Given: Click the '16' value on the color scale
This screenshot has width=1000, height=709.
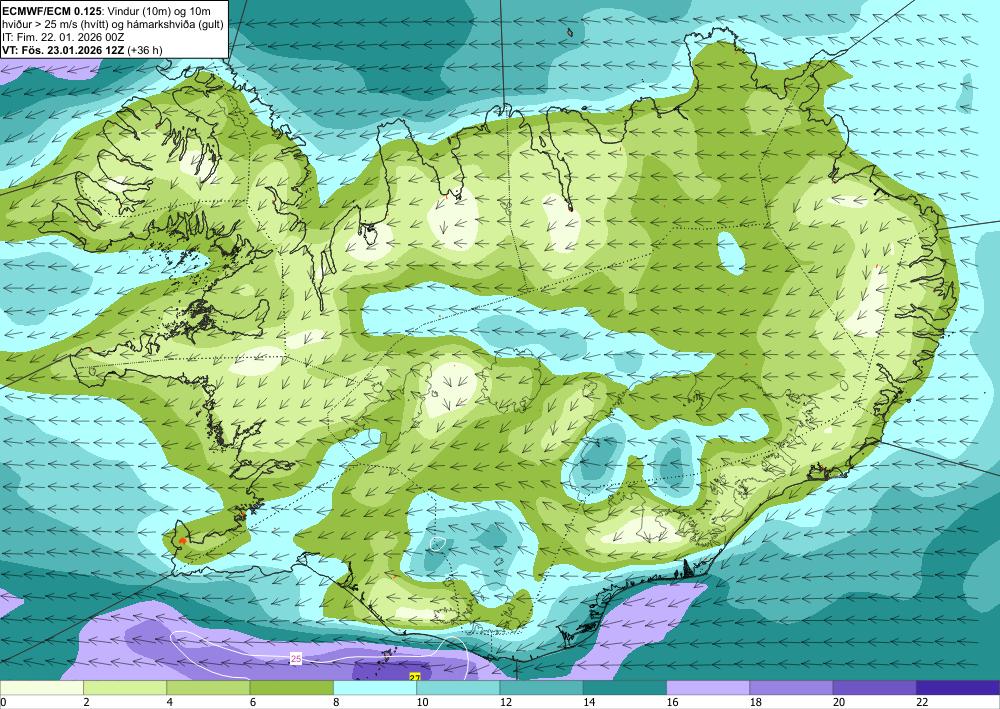Looking at the screenshot, I should pos(672,702).
